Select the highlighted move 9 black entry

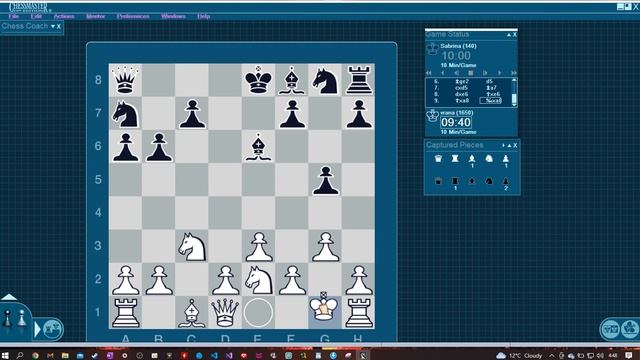pos(491,101)
